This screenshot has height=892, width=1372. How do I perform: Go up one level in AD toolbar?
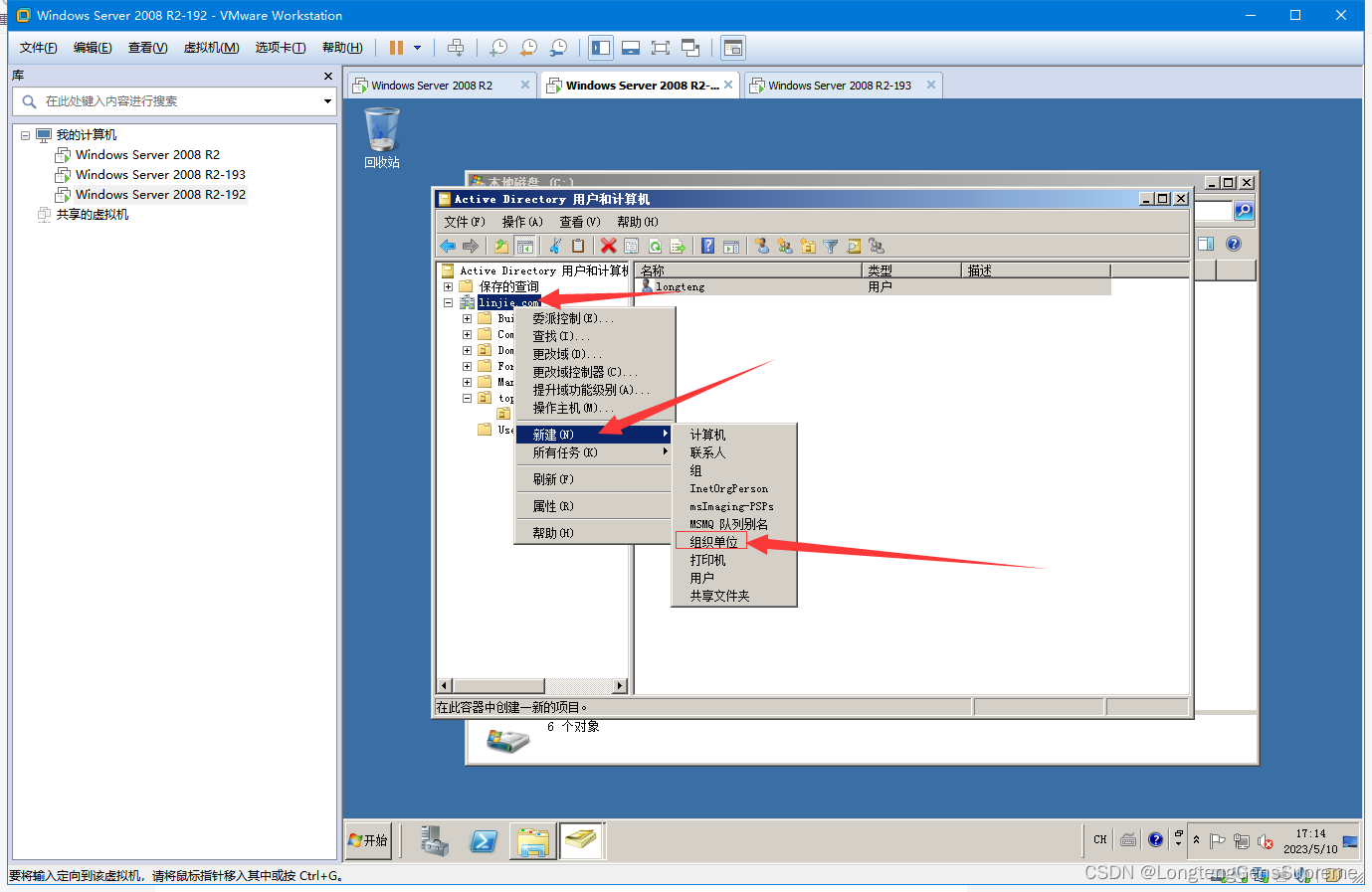(x=501, y=246)
